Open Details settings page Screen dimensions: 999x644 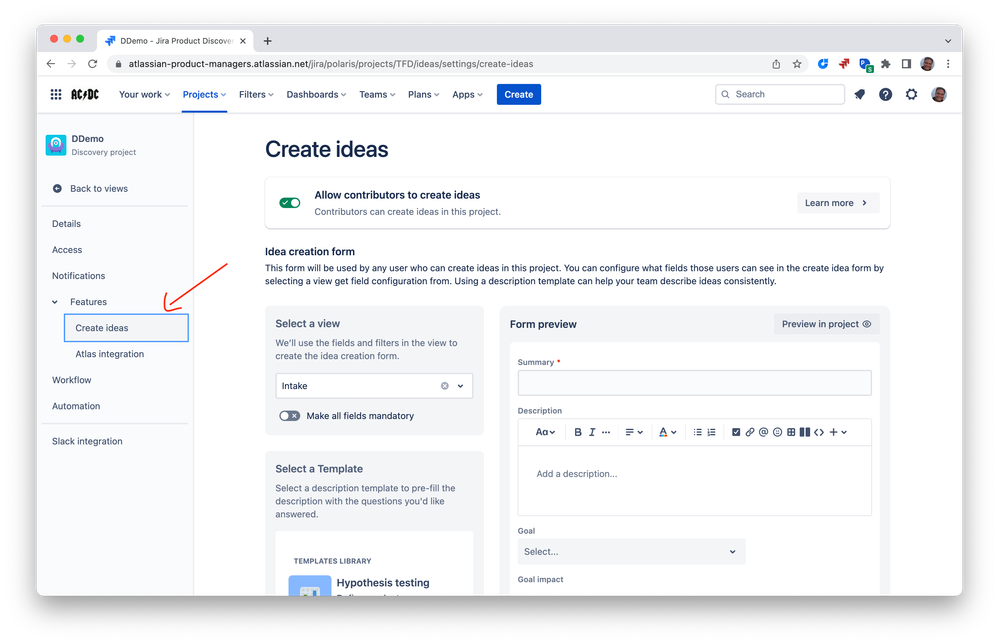click(x=66, y=224)
